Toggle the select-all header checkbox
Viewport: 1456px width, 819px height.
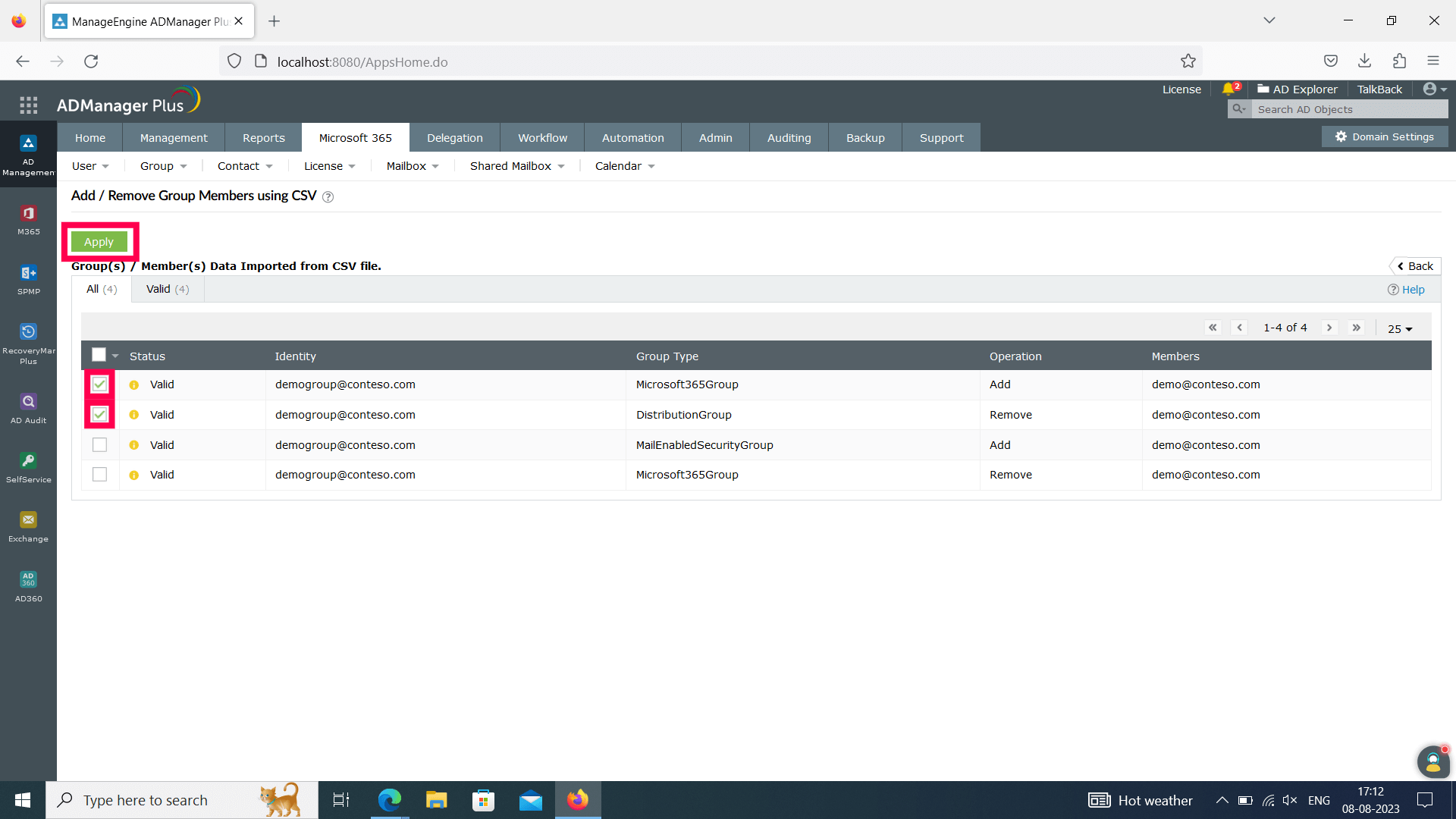(99, 355)
